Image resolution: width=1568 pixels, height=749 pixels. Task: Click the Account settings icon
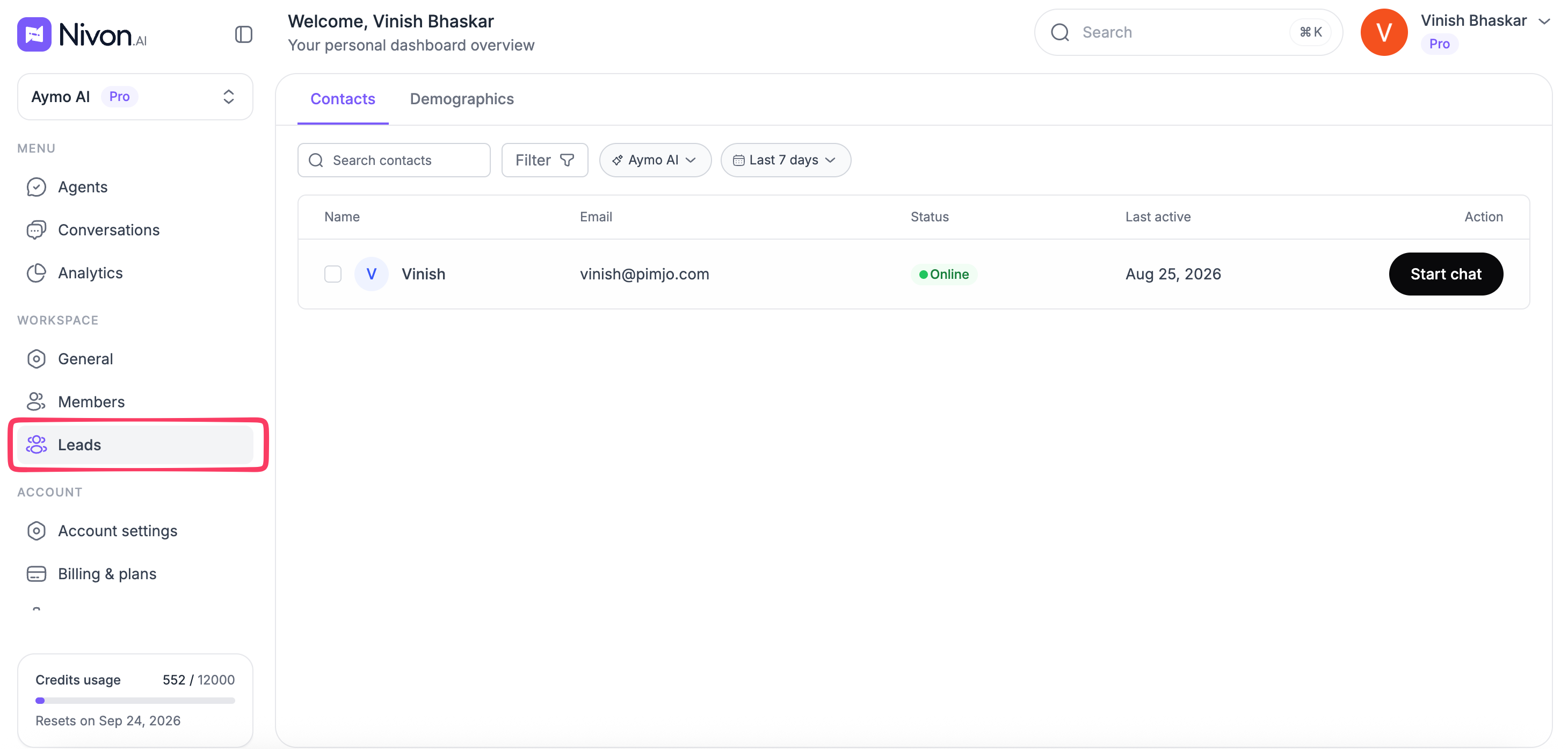(x=37, y=531)
